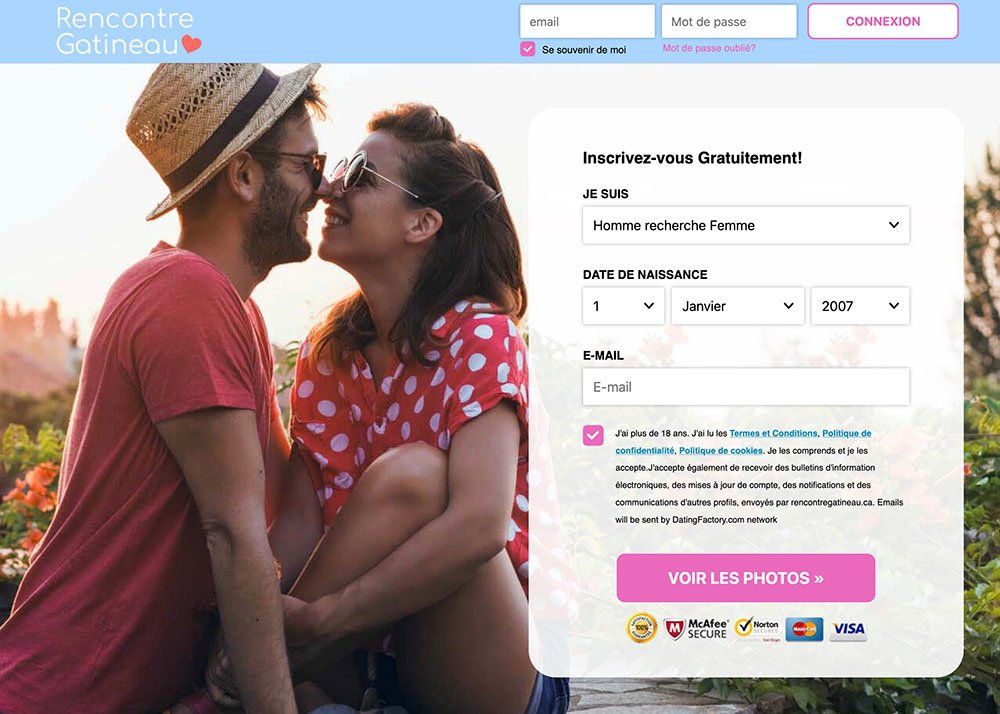The width and height of the screenshot is (1000, 714).
Task: Click the Rencontre Gatineau heart logo
Action: tap(128, 31)
